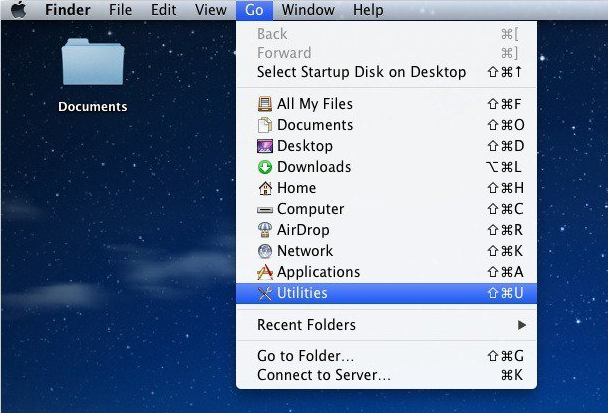Click the Home house icon
Viewport: 608px width, 413px height.
tap(265, 188)
